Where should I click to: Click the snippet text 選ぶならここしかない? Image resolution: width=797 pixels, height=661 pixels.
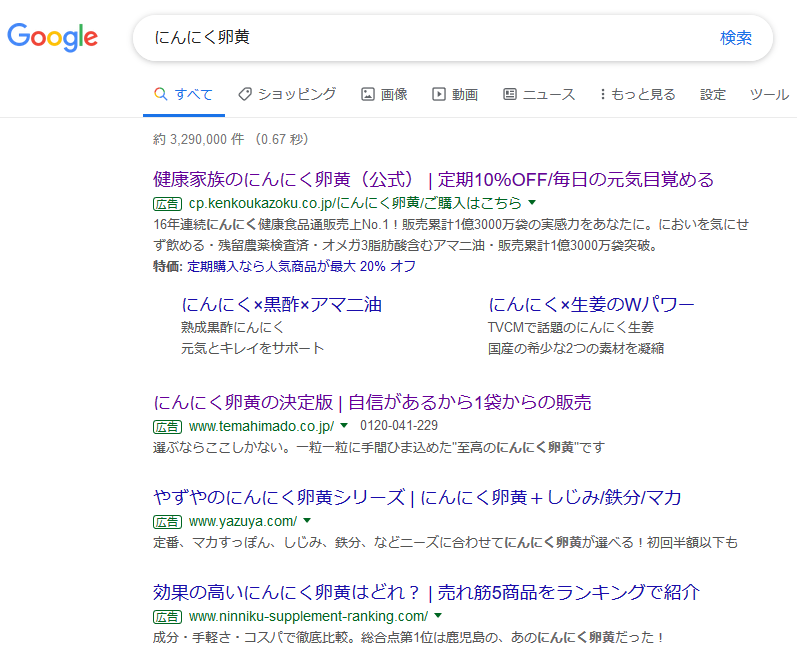tap(222, 447)
